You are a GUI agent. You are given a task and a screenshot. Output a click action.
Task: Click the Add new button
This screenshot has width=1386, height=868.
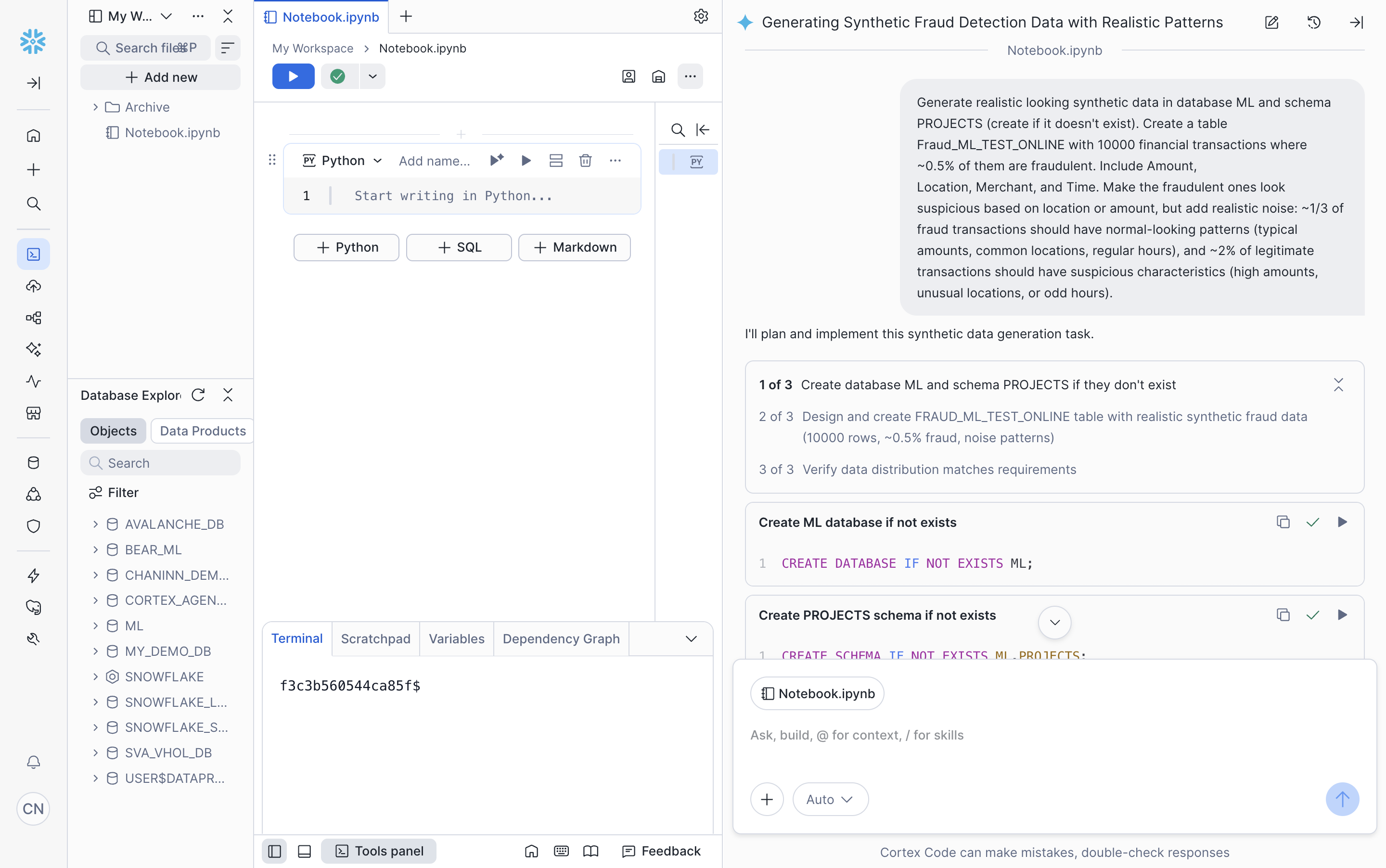tap(161, 77)
